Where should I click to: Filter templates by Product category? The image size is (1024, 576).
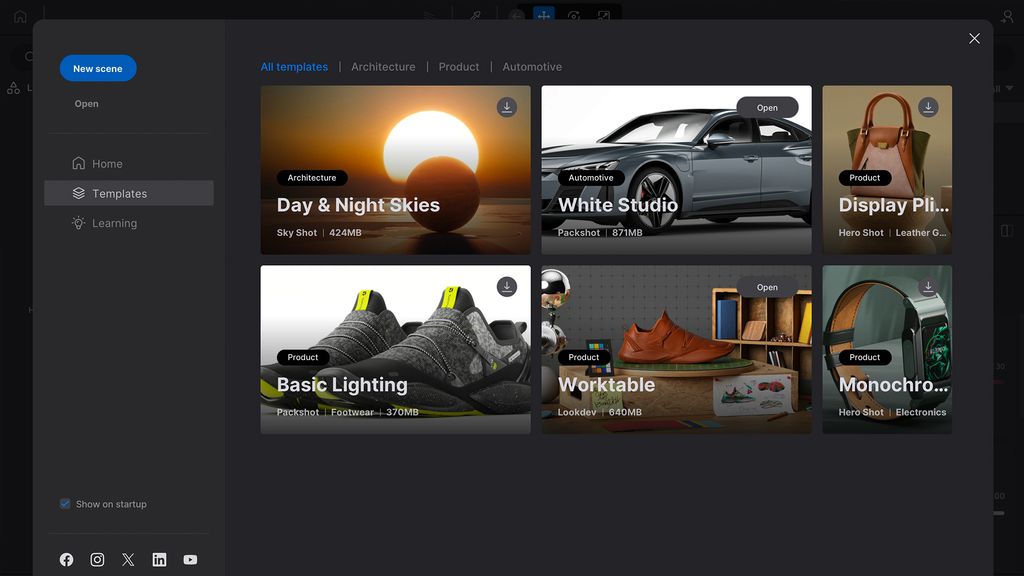pos(459,66)
